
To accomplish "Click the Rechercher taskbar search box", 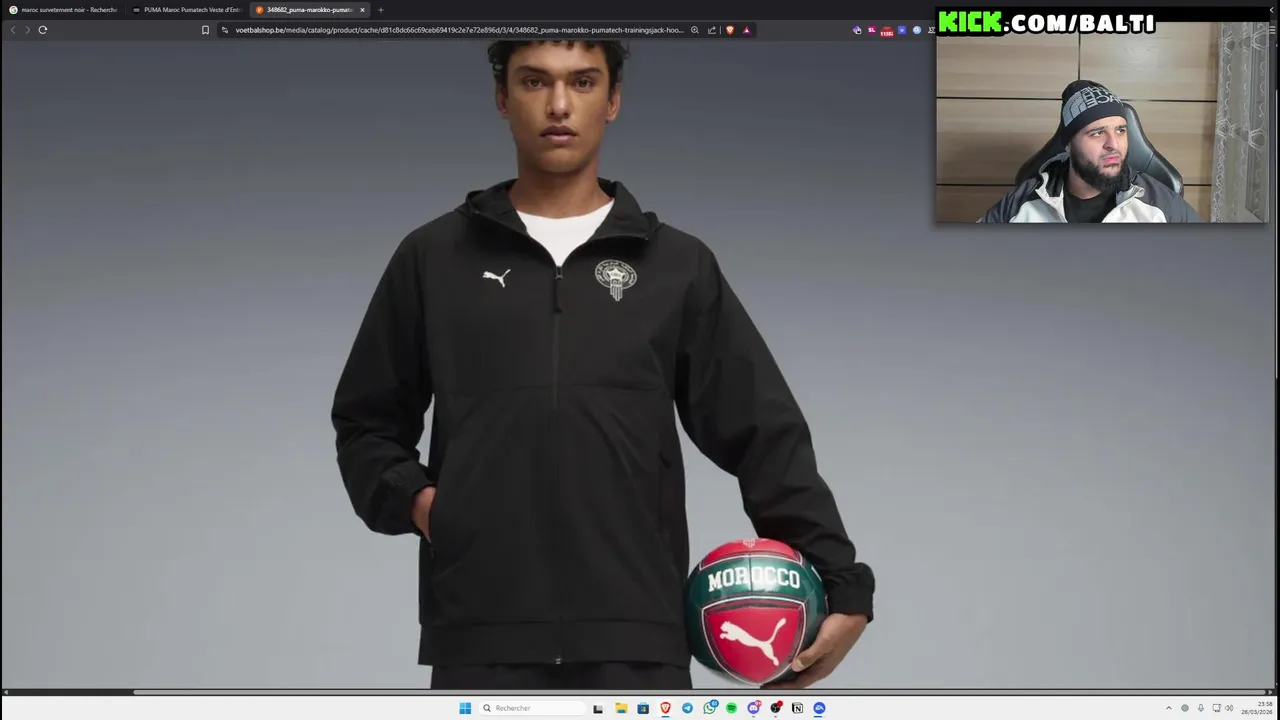I will pos(532,708).
